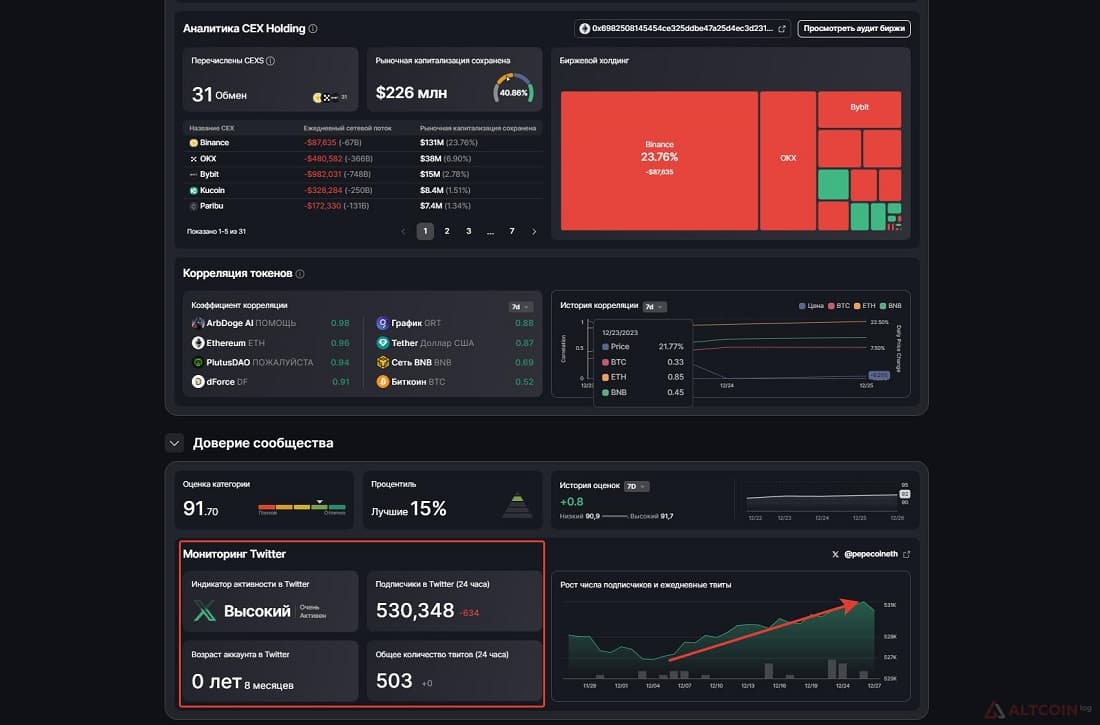Click the pagination ellipsis between 3 and 7
Screen dimensions: 1100x725
(490, 232)
